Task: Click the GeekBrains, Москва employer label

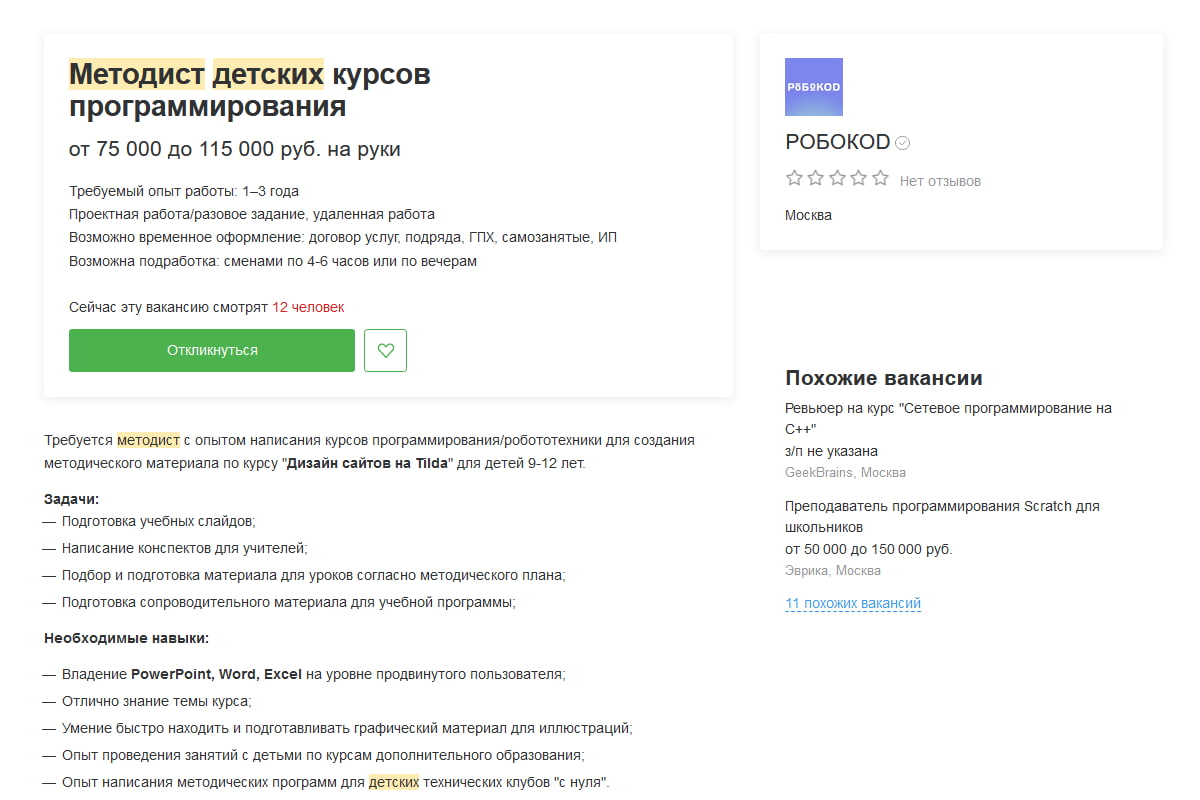Action: coord(845,472)
